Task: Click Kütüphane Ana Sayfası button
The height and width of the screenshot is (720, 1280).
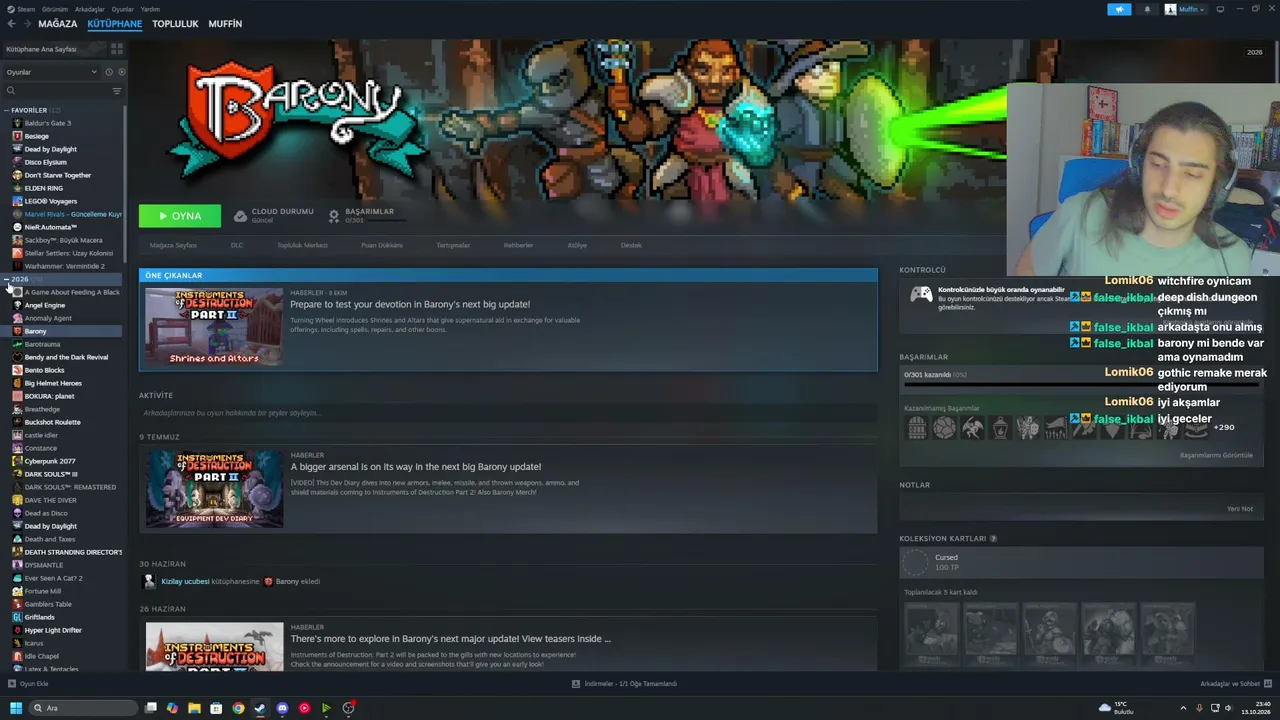Action: pyautogui.click(x=55, y=49)
